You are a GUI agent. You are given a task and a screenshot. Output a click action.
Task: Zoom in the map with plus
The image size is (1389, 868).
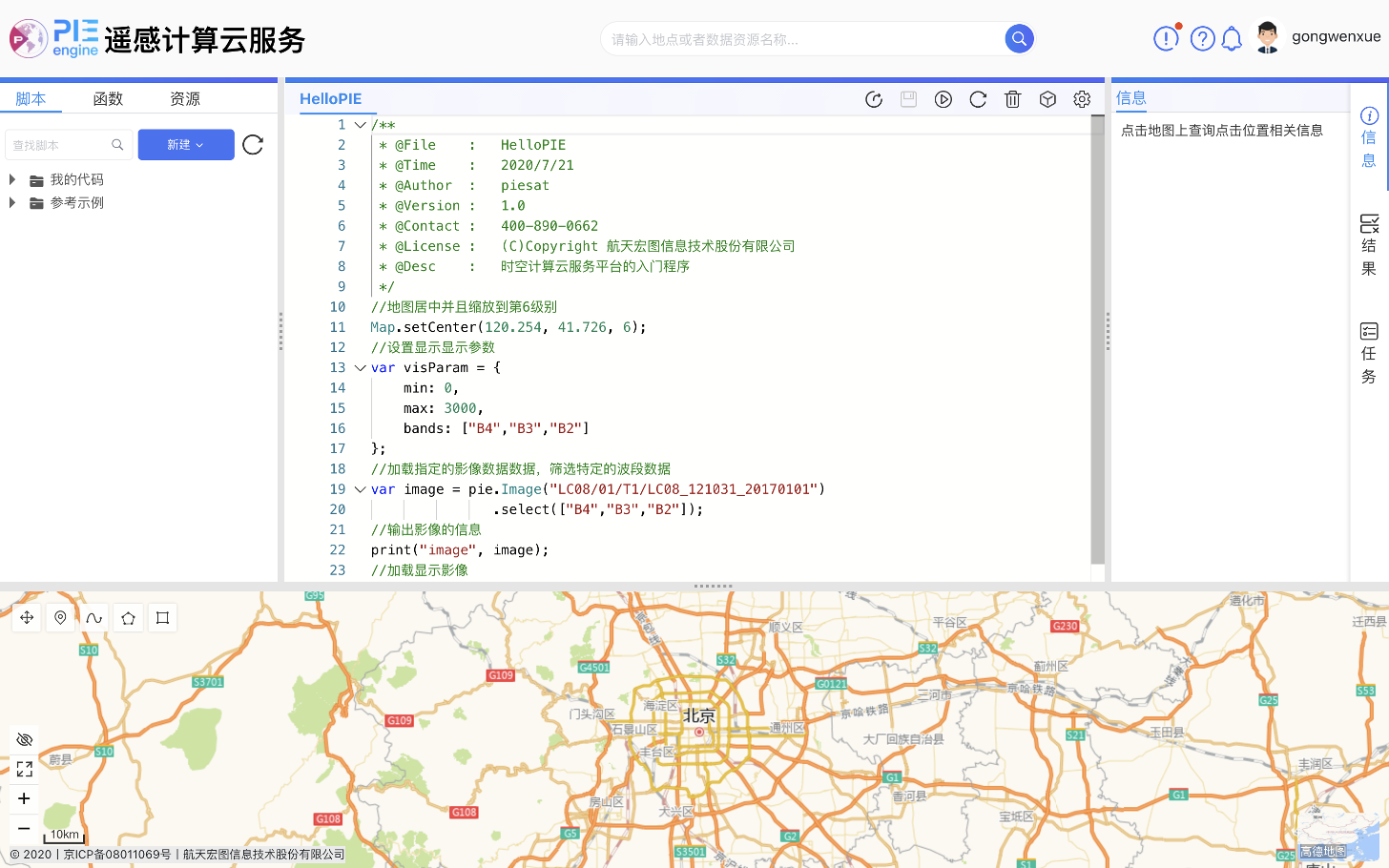(25, 798)
